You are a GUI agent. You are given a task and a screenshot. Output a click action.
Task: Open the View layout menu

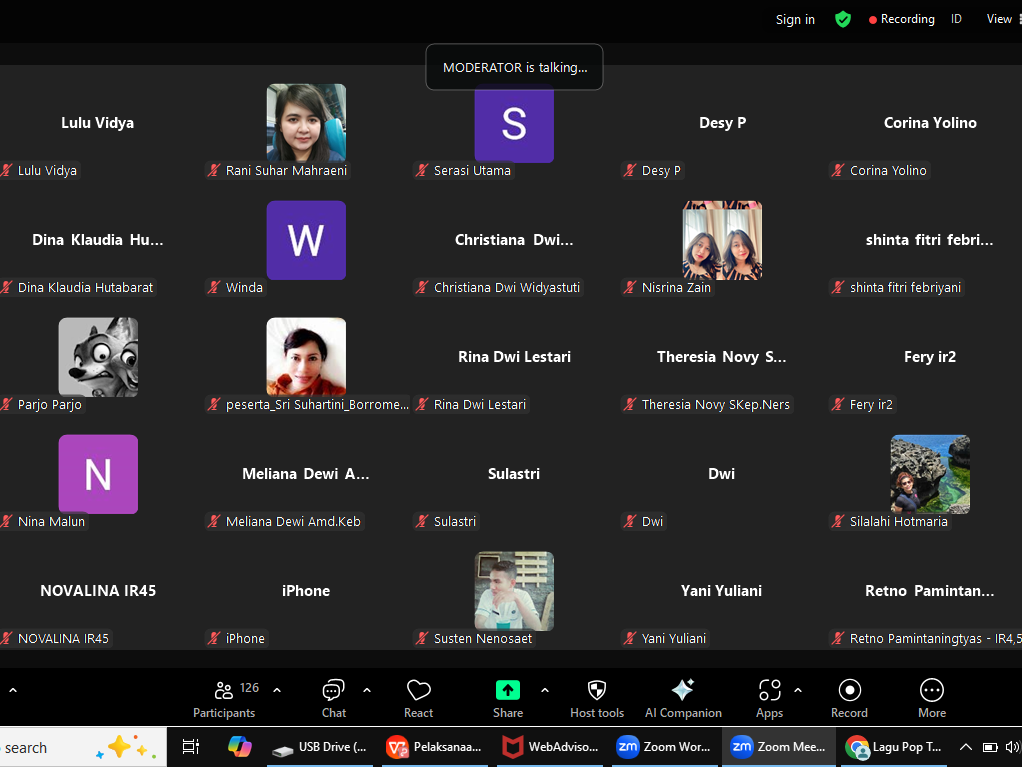(999, 19)
